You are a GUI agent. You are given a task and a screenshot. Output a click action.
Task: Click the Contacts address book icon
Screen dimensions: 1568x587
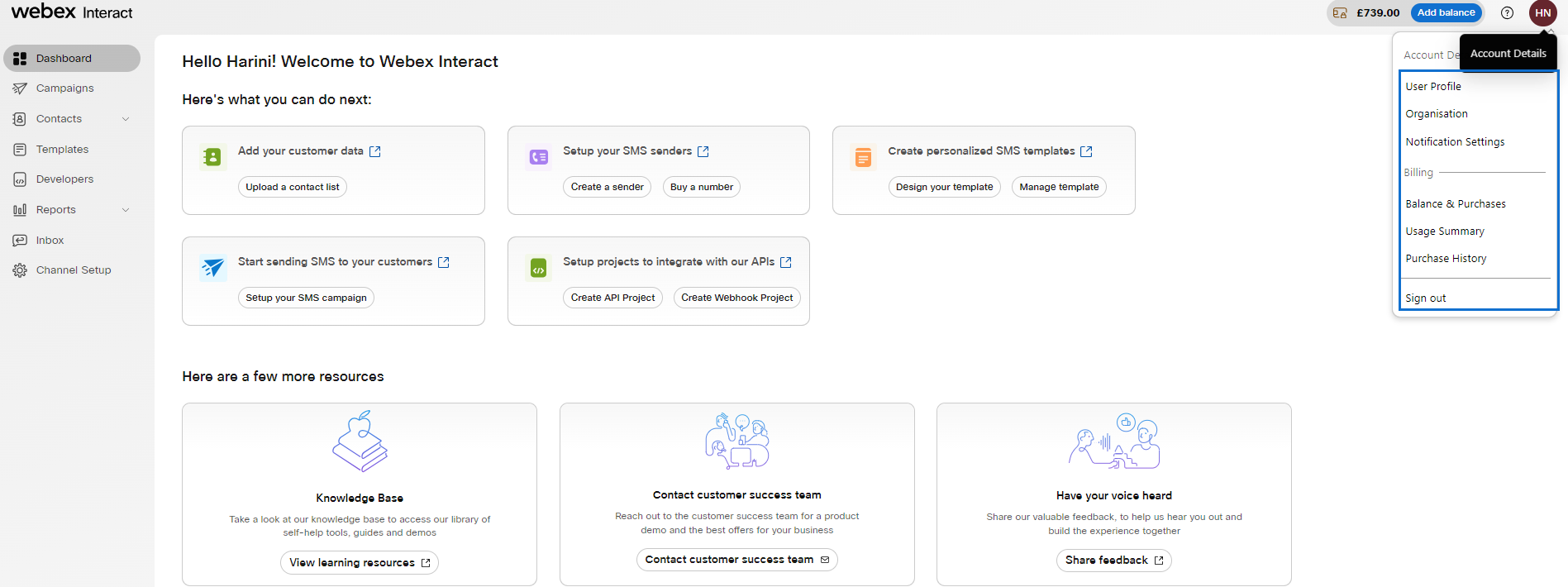coord(20,119)
